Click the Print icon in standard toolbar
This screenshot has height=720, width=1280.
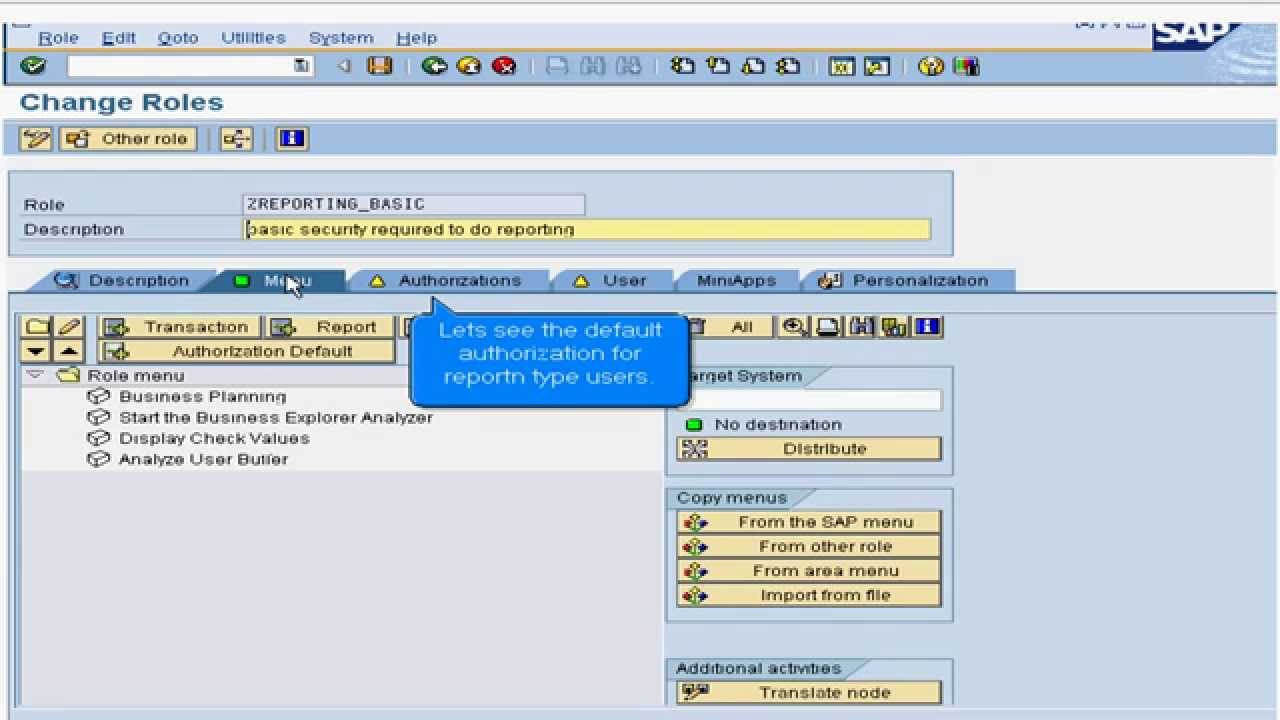557,66
